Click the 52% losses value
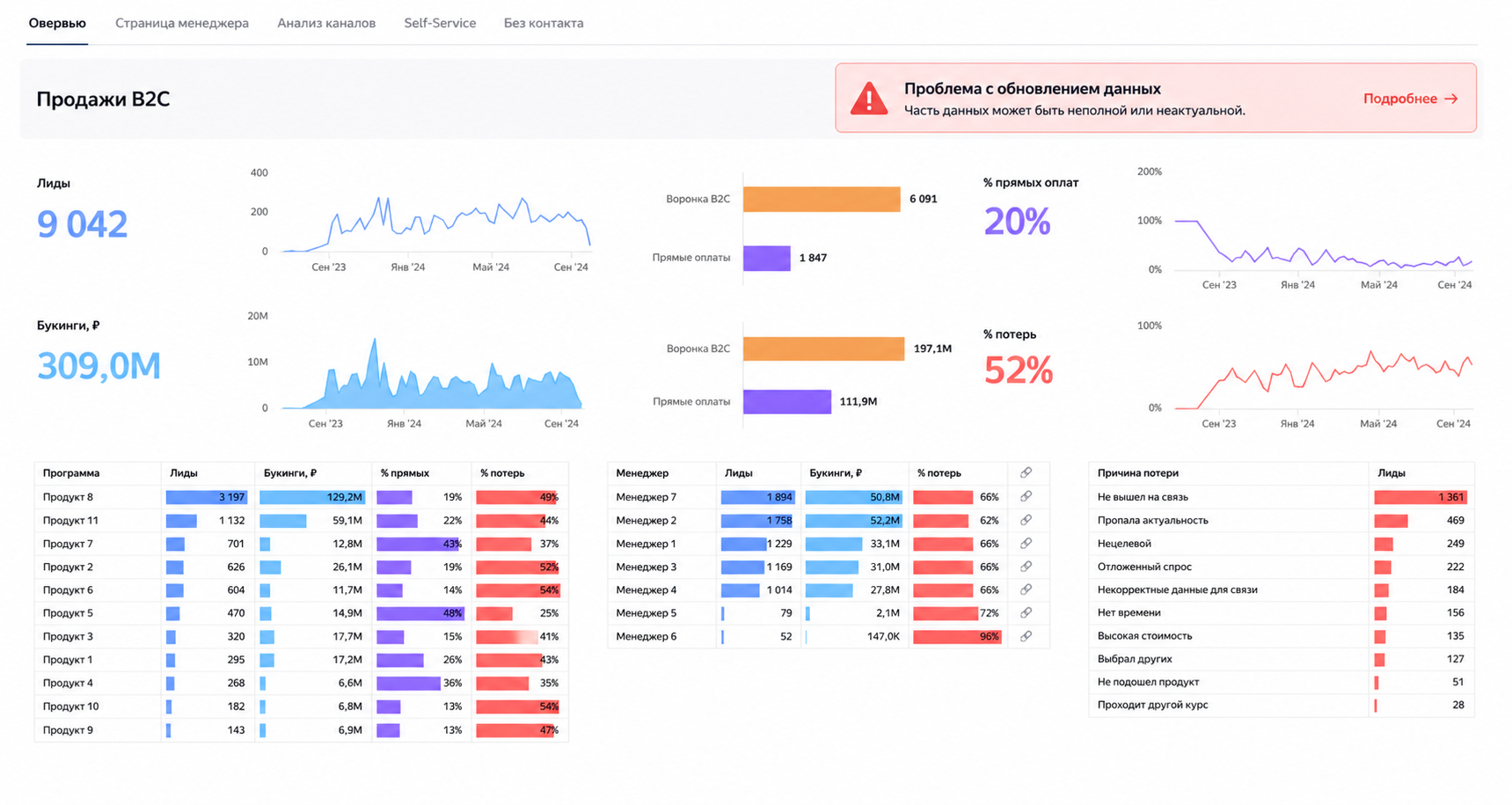The height and width of the screenshot is (805, 1512). [1018, 370]
